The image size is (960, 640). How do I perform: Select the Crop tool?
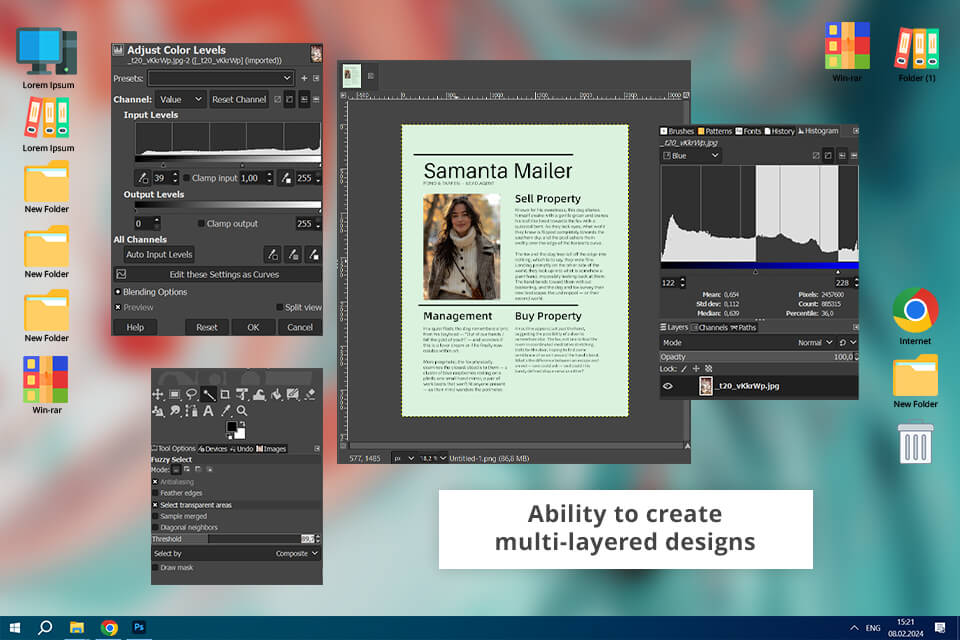click(225, 394)
